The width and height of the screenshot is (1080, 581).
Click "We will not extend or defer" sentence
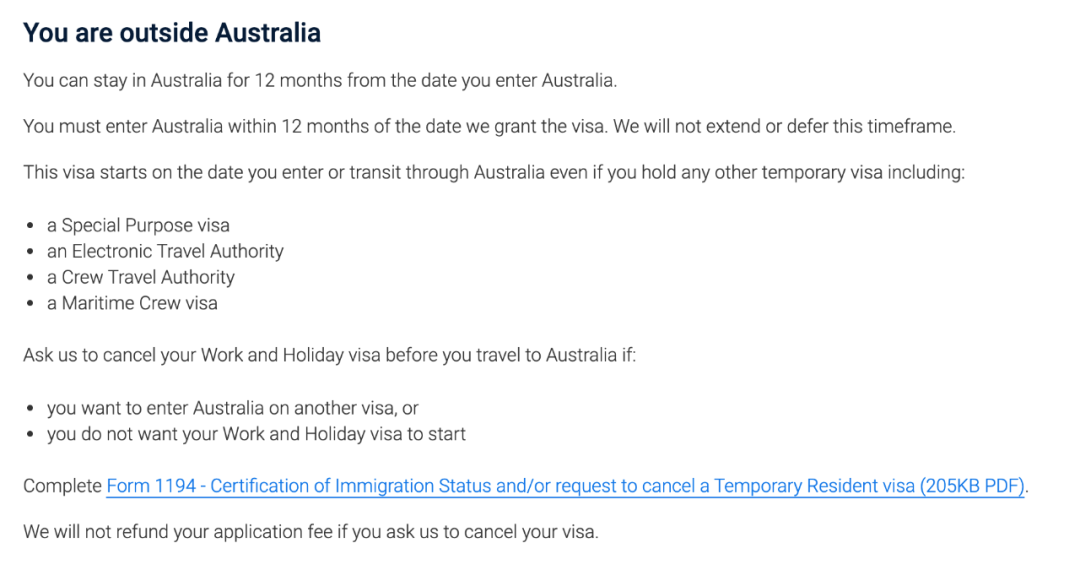(789, 127)
